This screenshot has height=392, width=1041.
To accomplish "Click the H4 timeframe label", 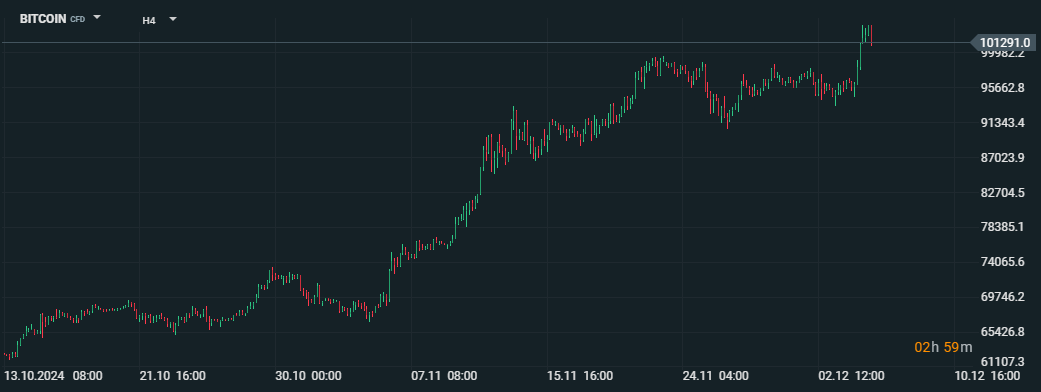I will coord(149,21).
